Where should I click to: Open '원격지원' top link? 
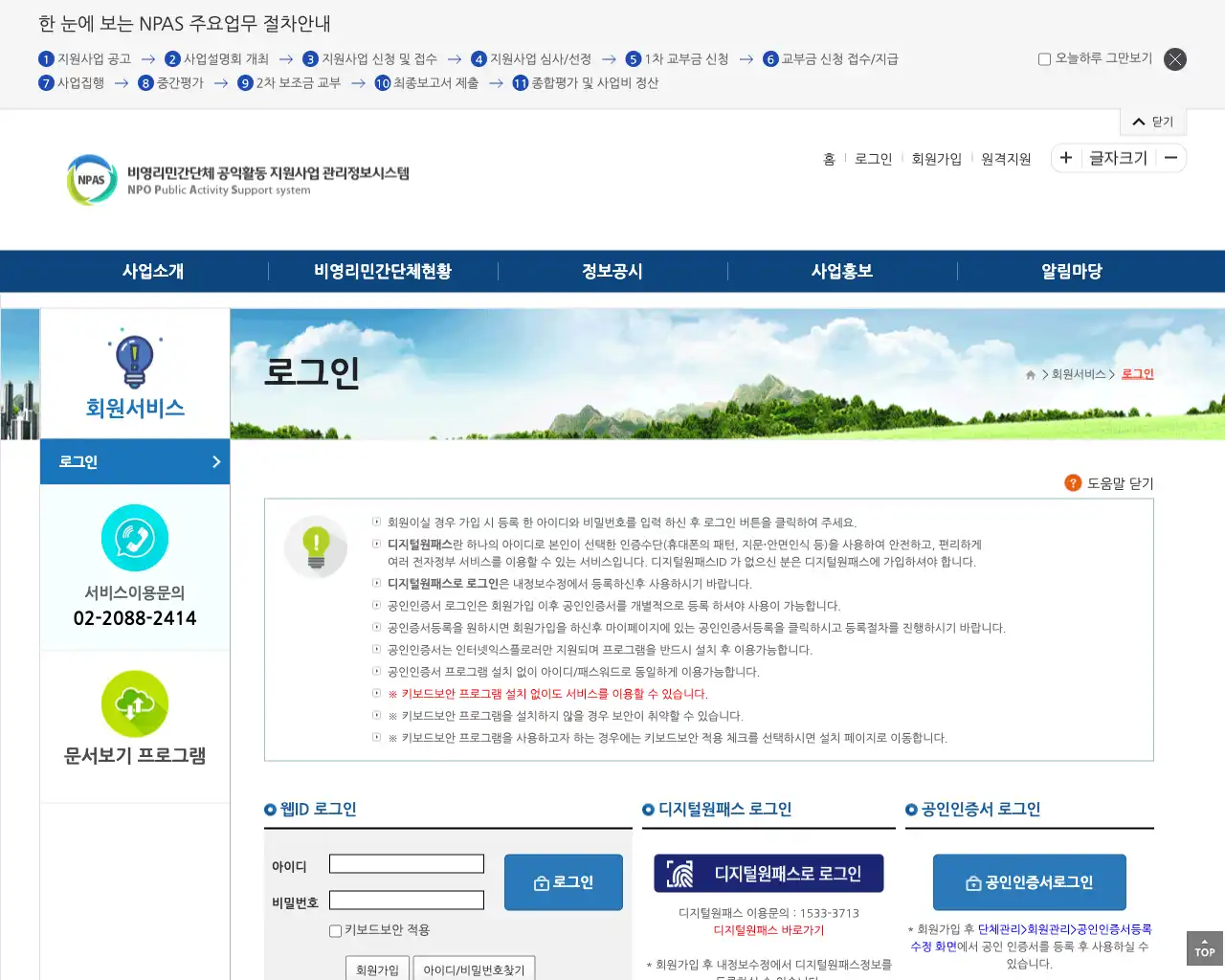point(1006,159)
